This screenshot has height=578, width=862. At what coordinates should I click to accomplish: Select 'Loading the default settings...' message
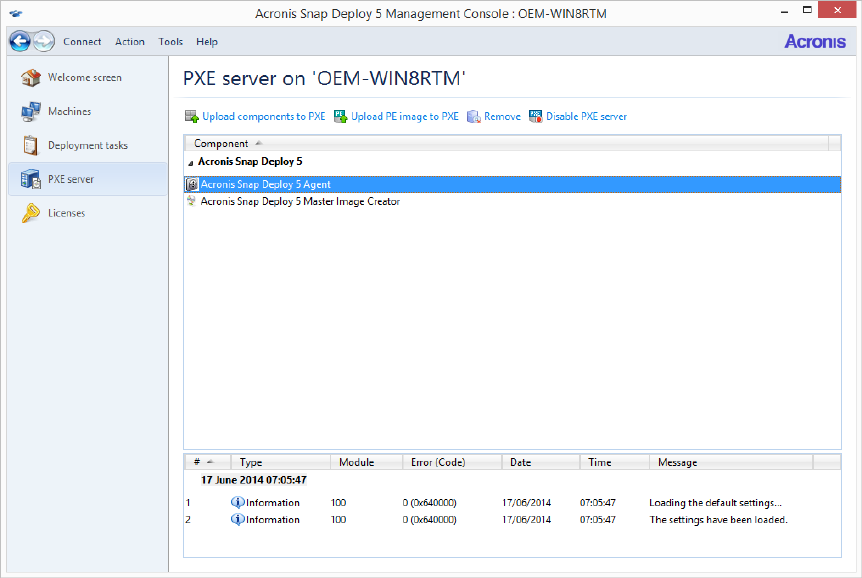tap(715, 503)
